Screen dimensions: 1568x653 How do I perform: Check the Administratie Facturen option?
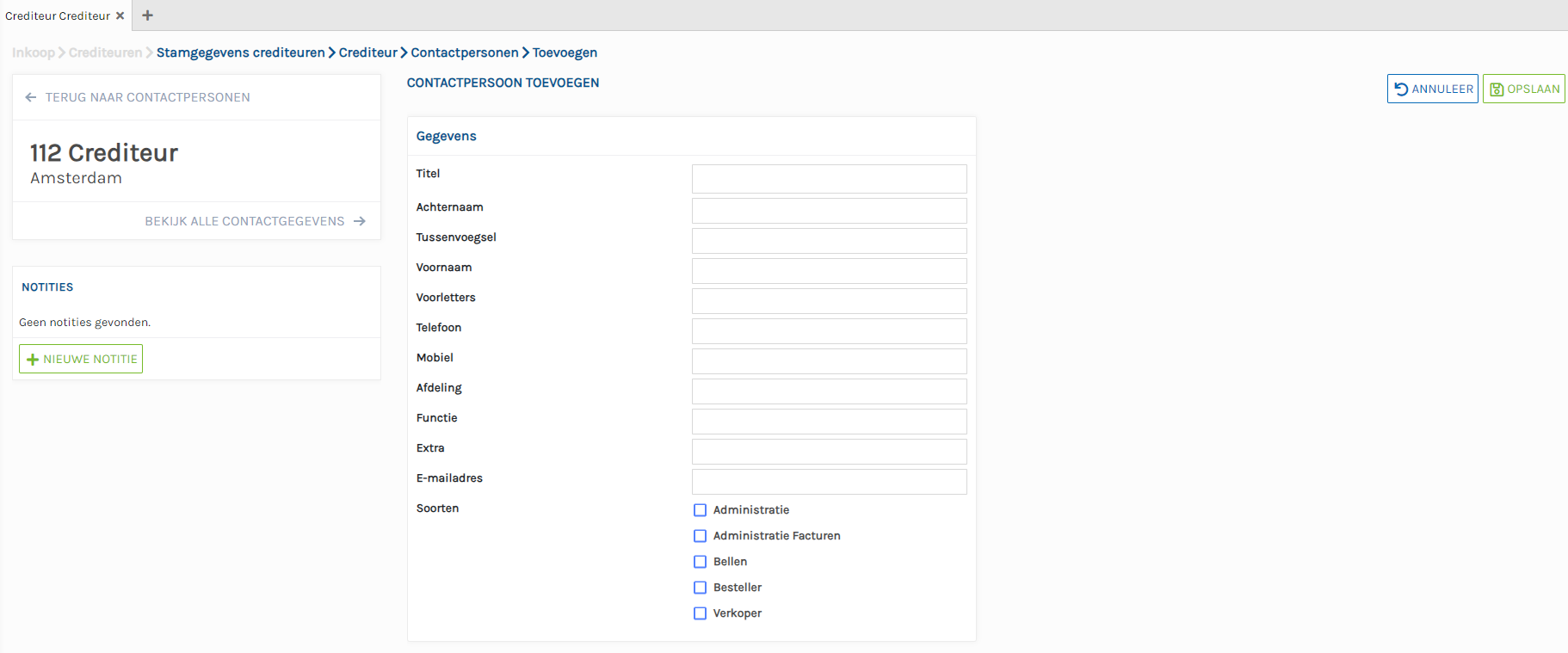click(x=700, y=536)
